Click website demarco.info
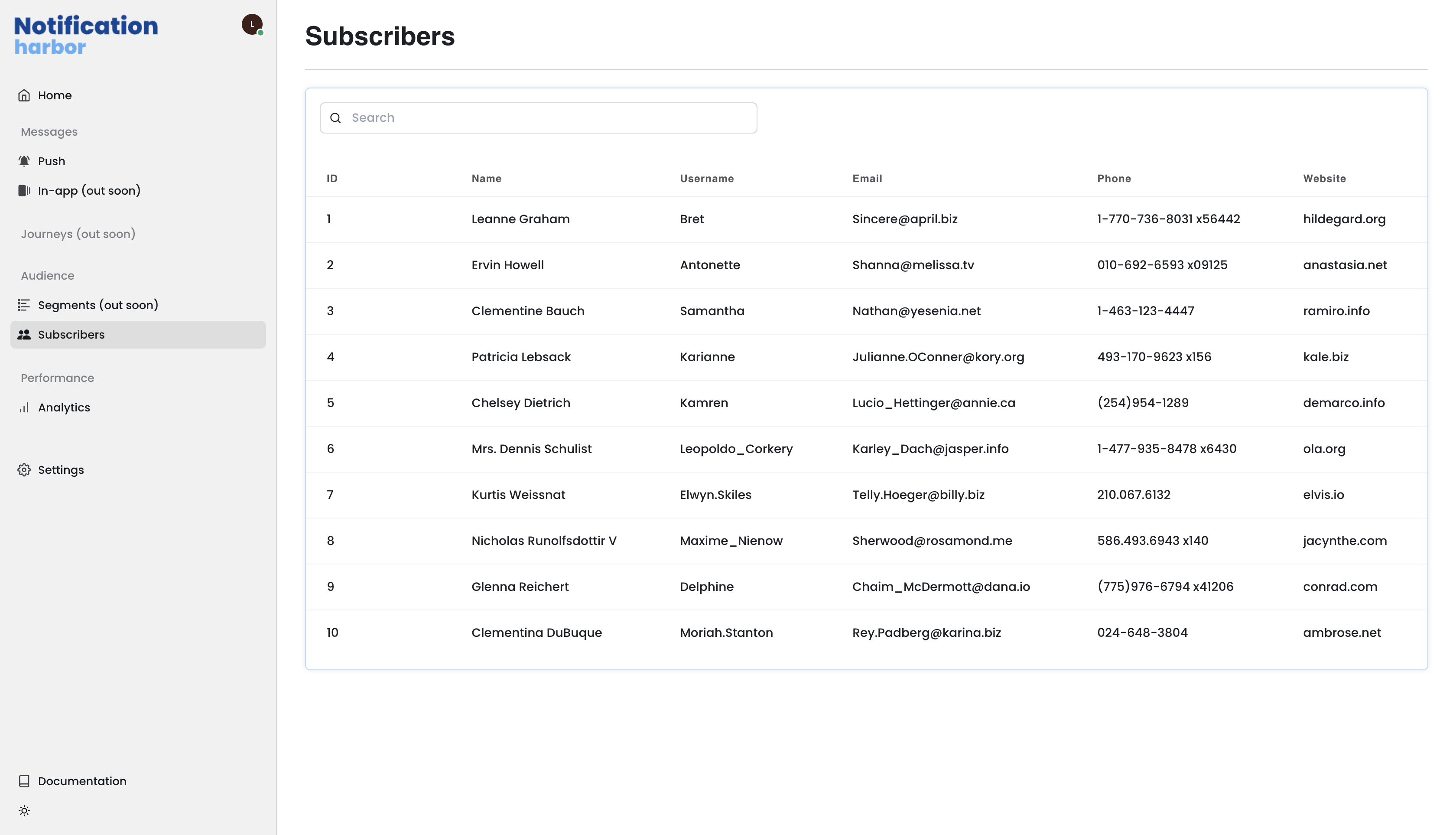Image resolution: width=1456 pixels, height=835 pixels. (1344, 403)
